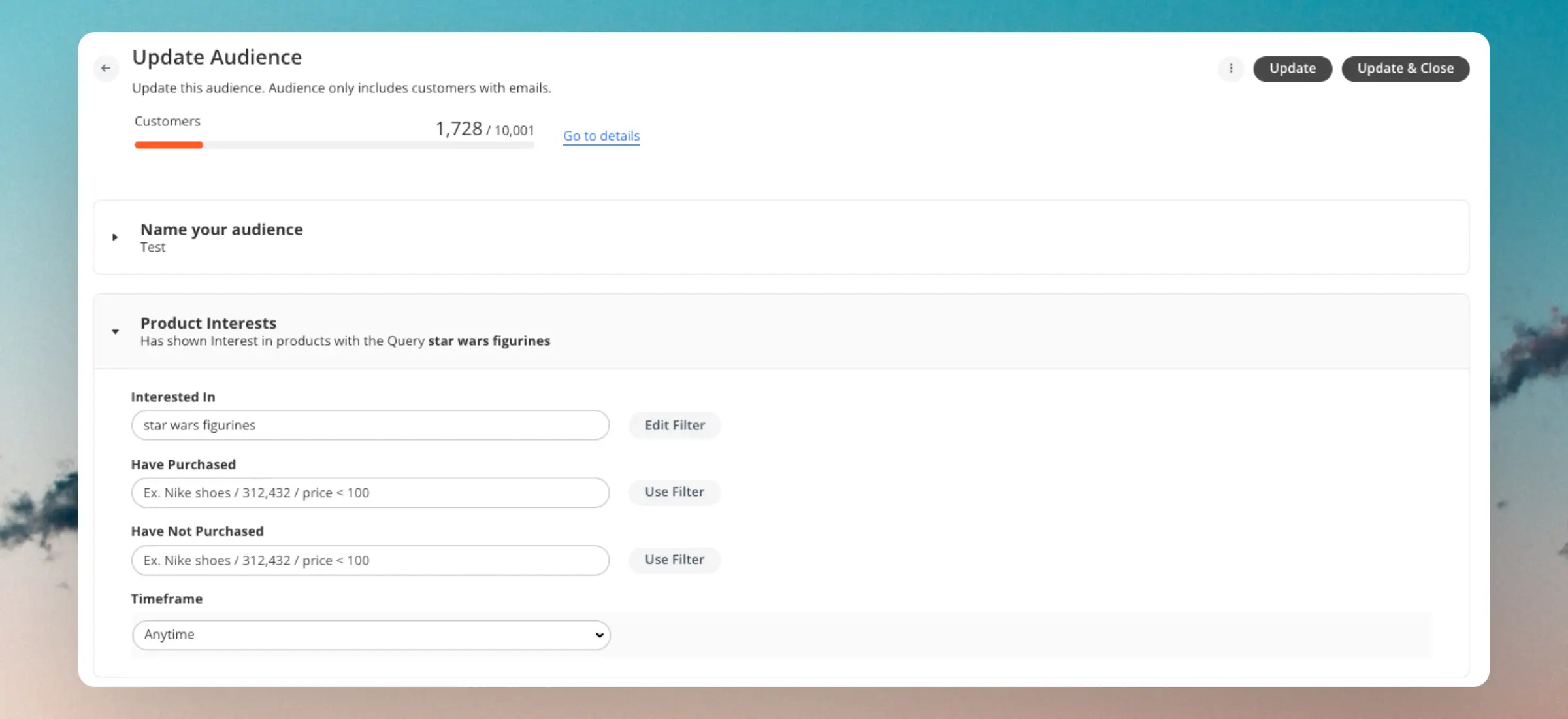Viewport: 1568px width, 719px height.
Task: Toggle the Name your audience section visibility
Action: pyautogui.click(x=114, y=236)
